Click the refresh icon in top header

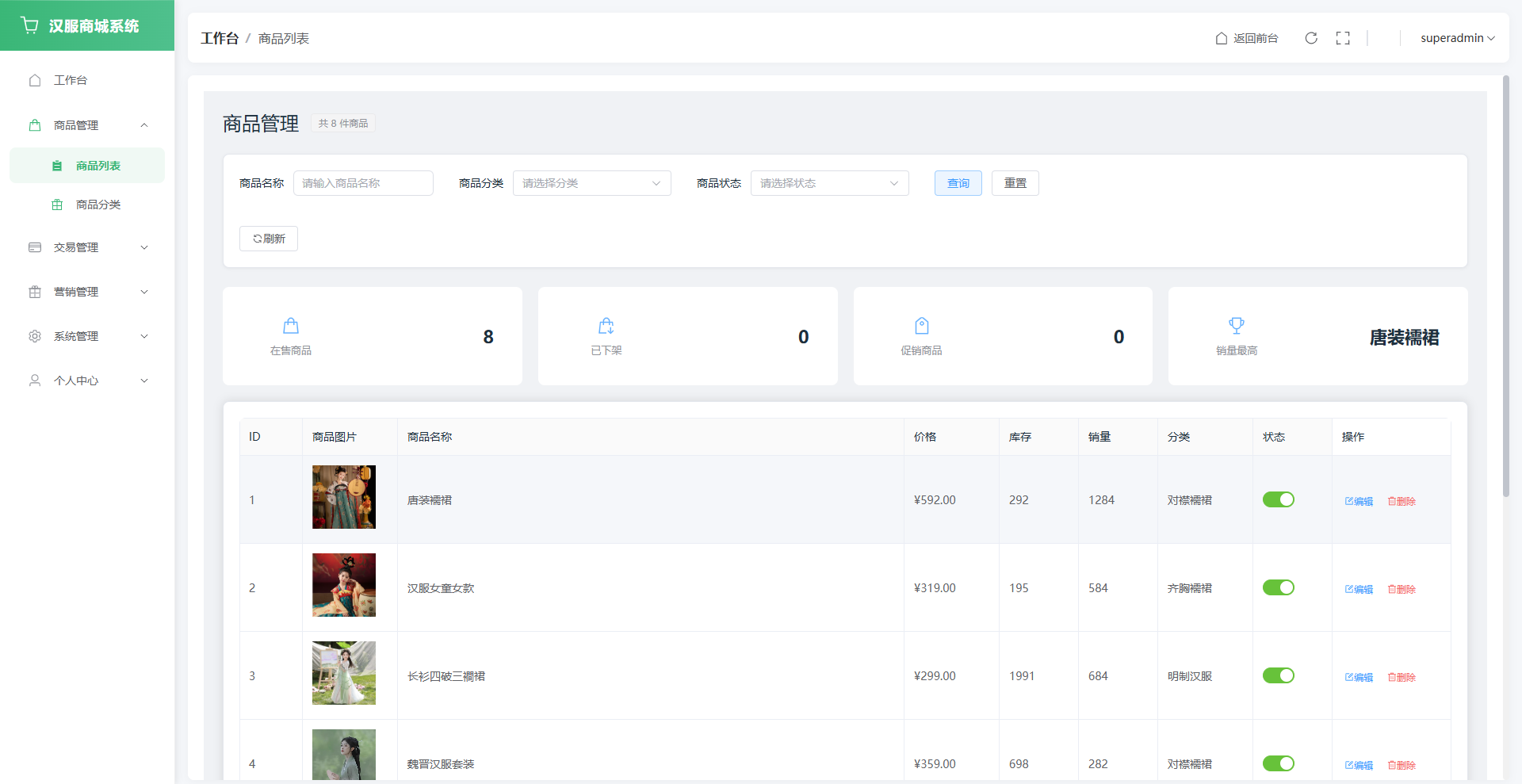1311,38
